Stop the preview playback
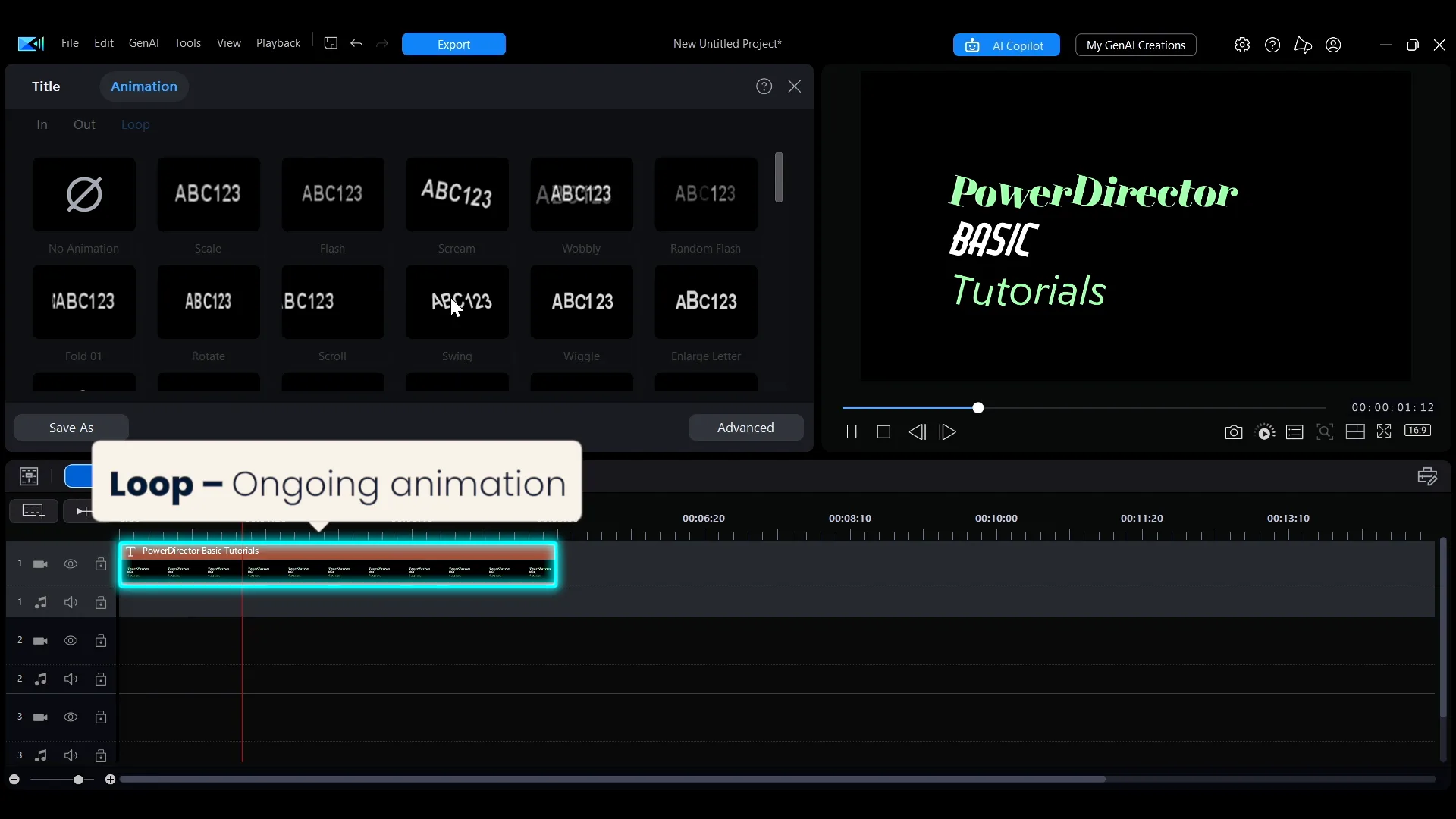The height and width of the screenshot is (819, 1456). tap(883, 431)
